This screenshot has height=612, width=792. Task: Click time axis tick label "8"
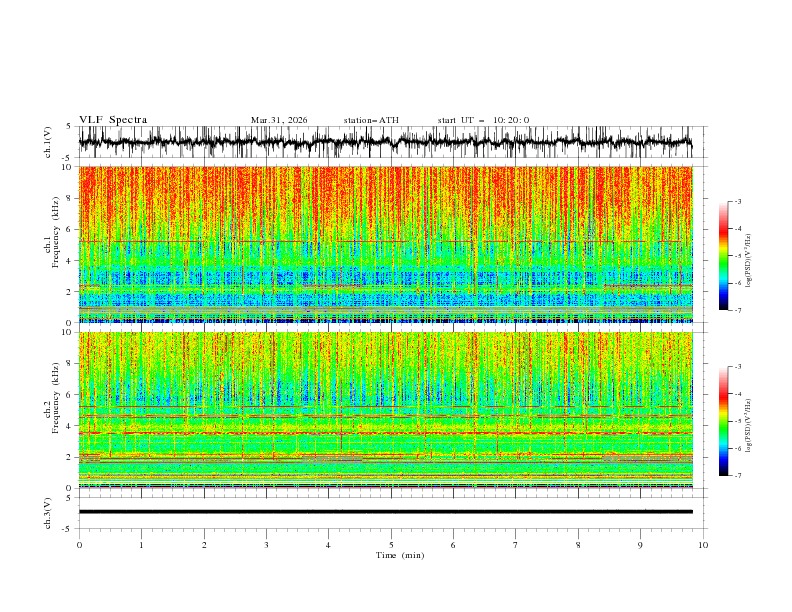click(578, 545)
